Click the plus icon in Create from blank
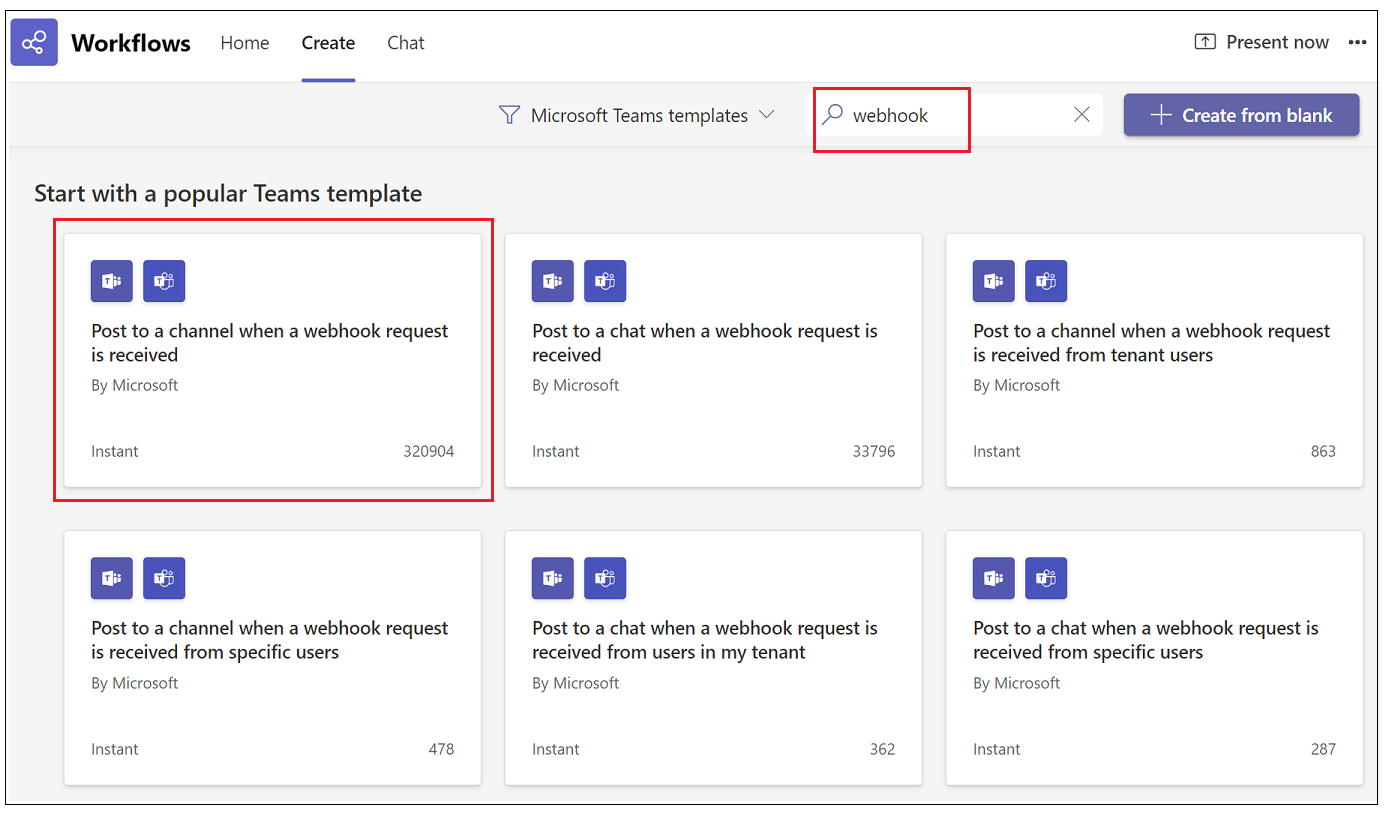The image size is (1387, 816). click(x=1160, y=115)
